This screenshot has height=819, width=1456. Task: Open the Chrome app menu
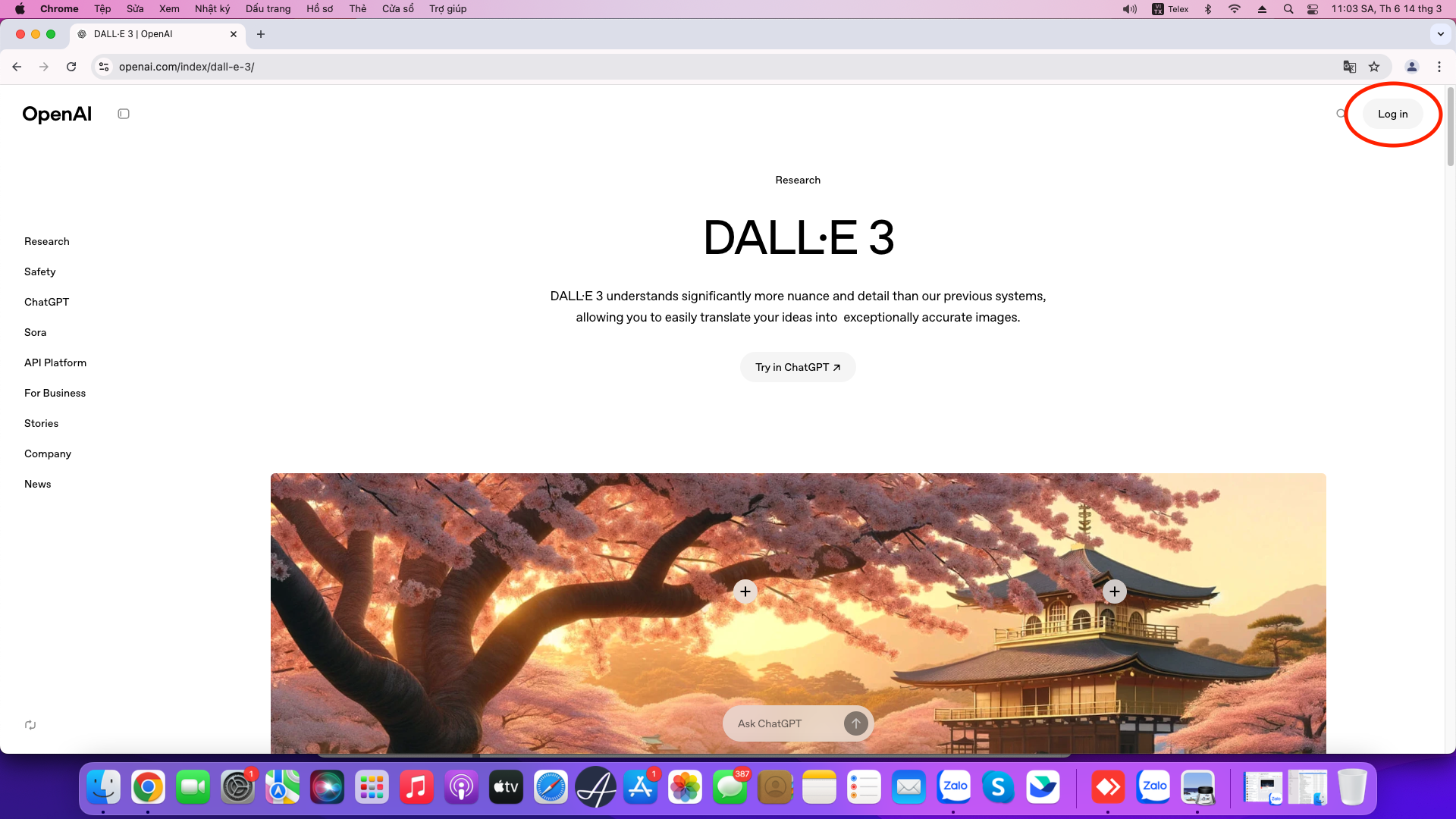point(59,9)
